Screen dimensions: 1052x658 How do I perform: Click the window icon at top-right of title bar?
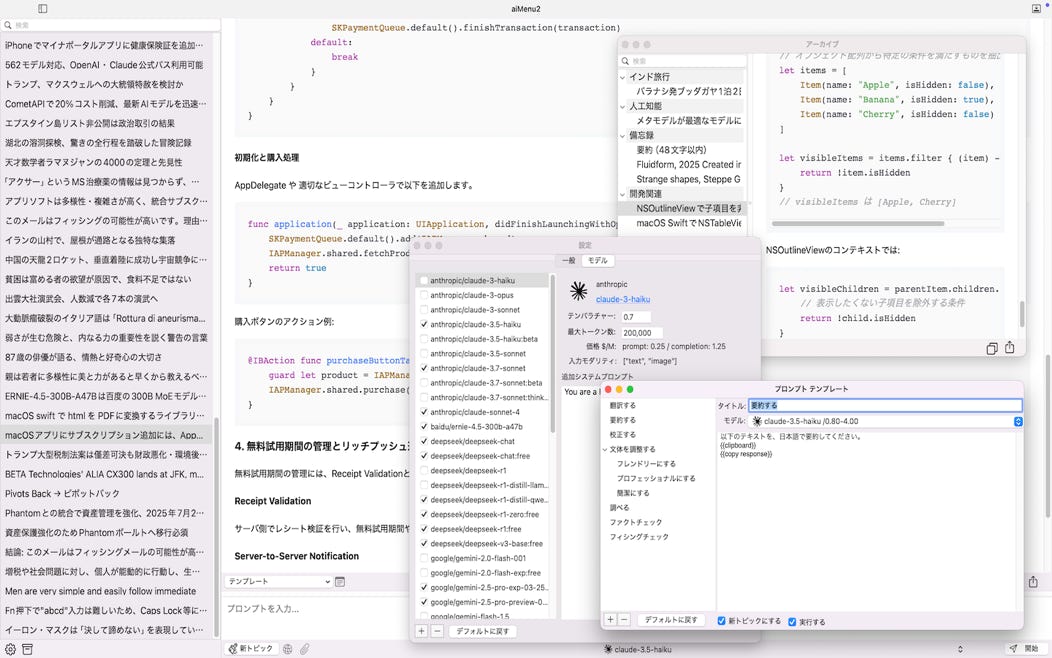click(1037, 9)
